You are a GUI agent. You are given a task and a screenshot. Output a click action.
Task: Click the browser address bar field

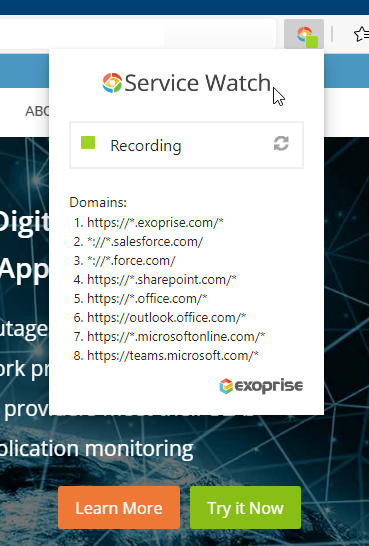tap(138, 34)
